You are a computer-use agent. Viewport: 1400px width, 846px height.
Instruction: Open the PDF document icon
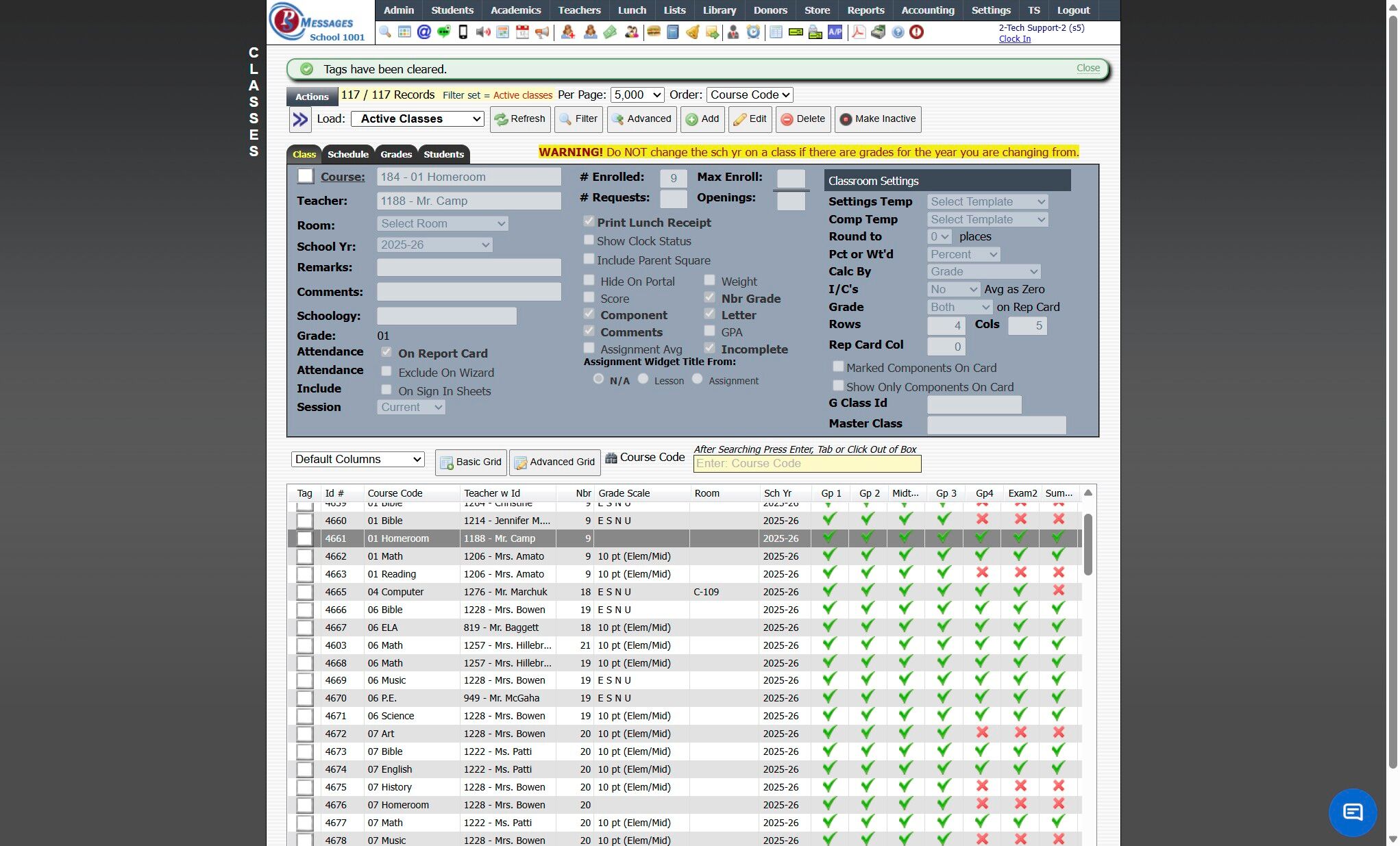[858, 32]
